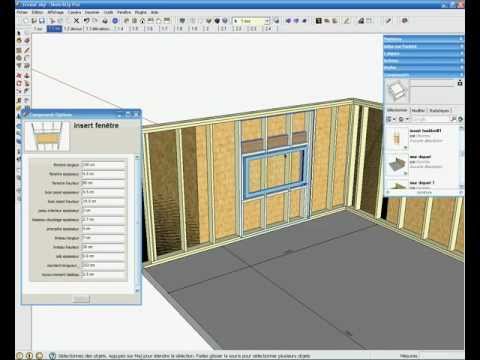Screen dimensions: 480x360
Task: Open the Caméra menu
Action: pos(74,12)
